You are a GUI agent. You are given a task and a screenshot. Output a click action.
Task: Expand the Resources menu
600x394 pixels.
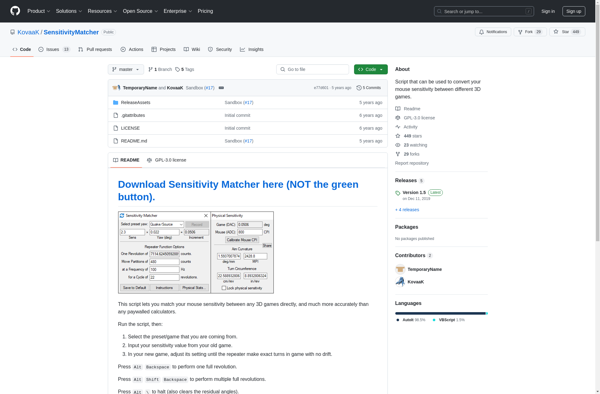102,11
